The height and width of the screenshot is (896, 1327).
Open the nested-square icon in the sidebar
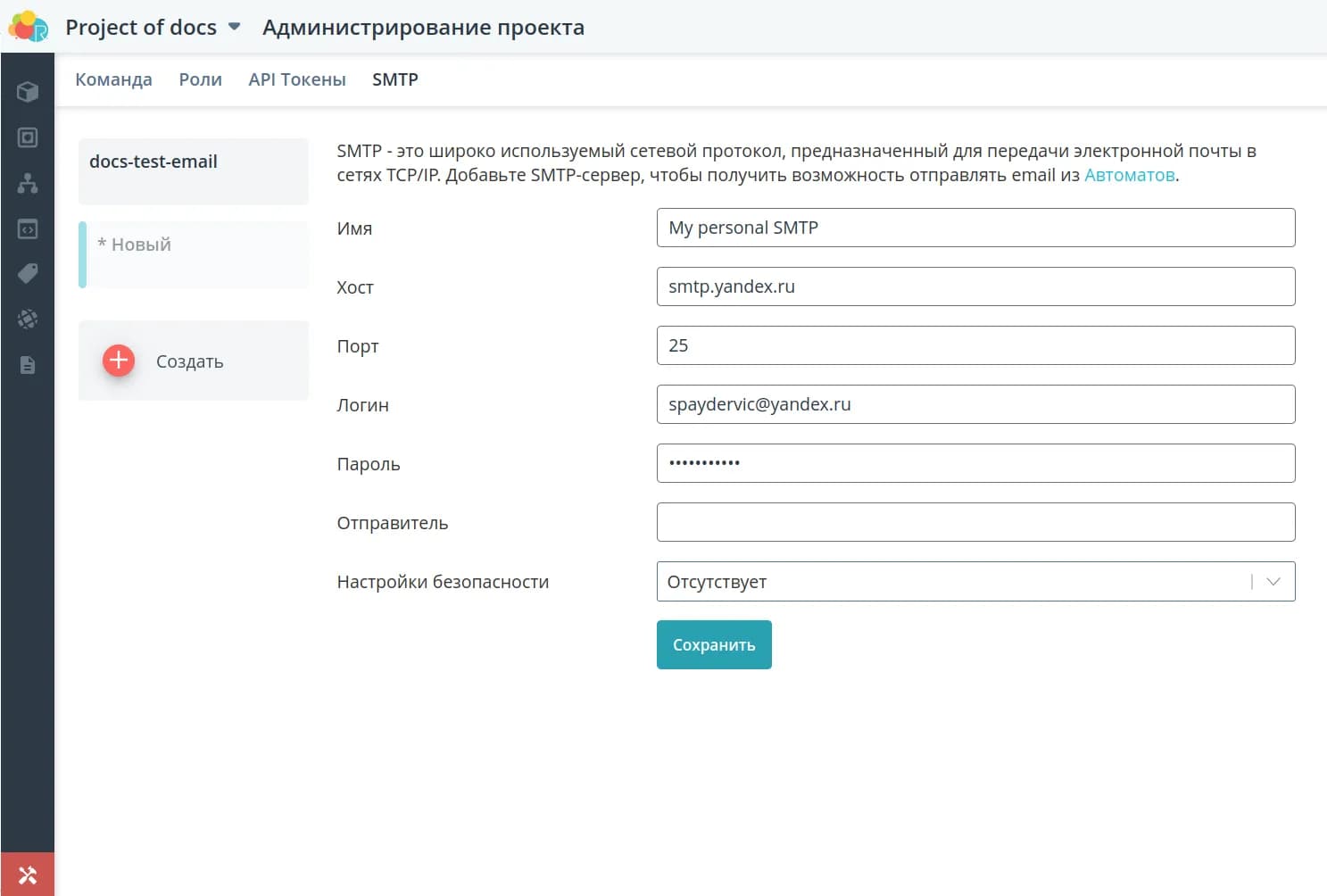point(28,137)
